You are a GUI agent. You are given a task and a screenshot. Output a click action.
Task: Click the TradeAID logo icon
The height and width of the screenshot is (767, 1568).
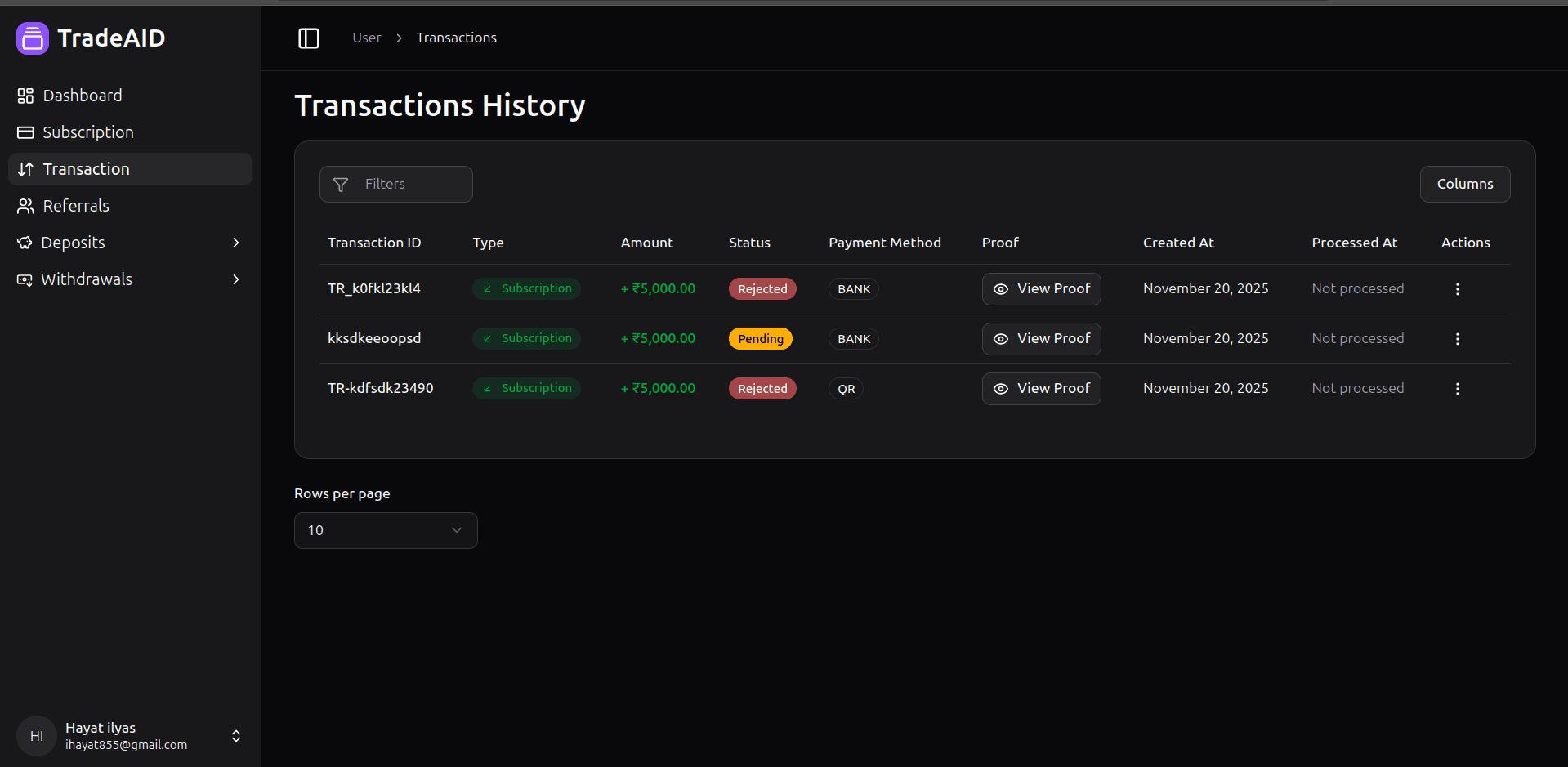tap(33, 38)
